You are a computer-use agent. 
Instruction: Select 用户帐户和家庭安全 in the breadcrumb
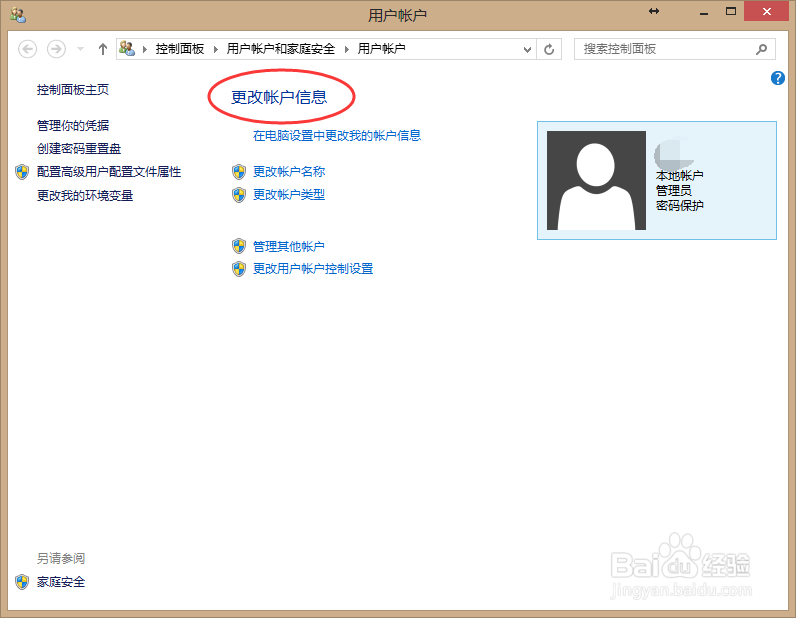(x=281, y=49)
